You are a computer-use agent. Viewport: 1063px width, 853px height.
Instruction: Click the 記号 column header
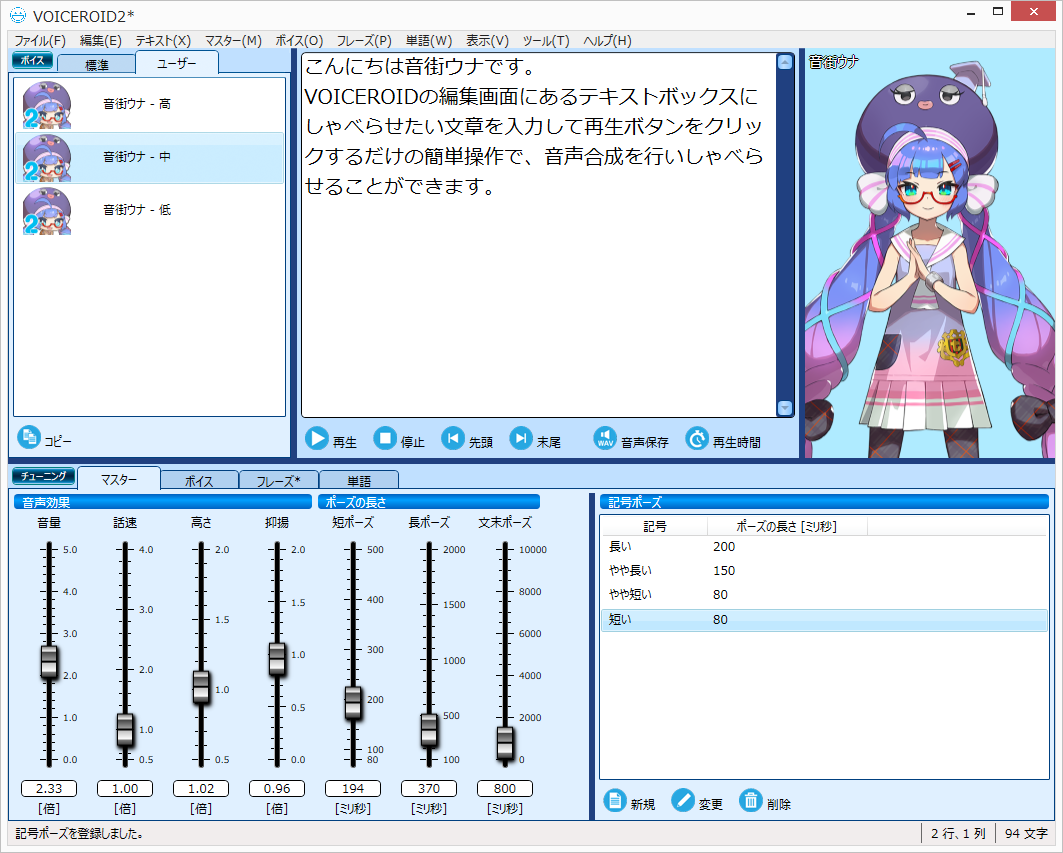coord(654,526)
